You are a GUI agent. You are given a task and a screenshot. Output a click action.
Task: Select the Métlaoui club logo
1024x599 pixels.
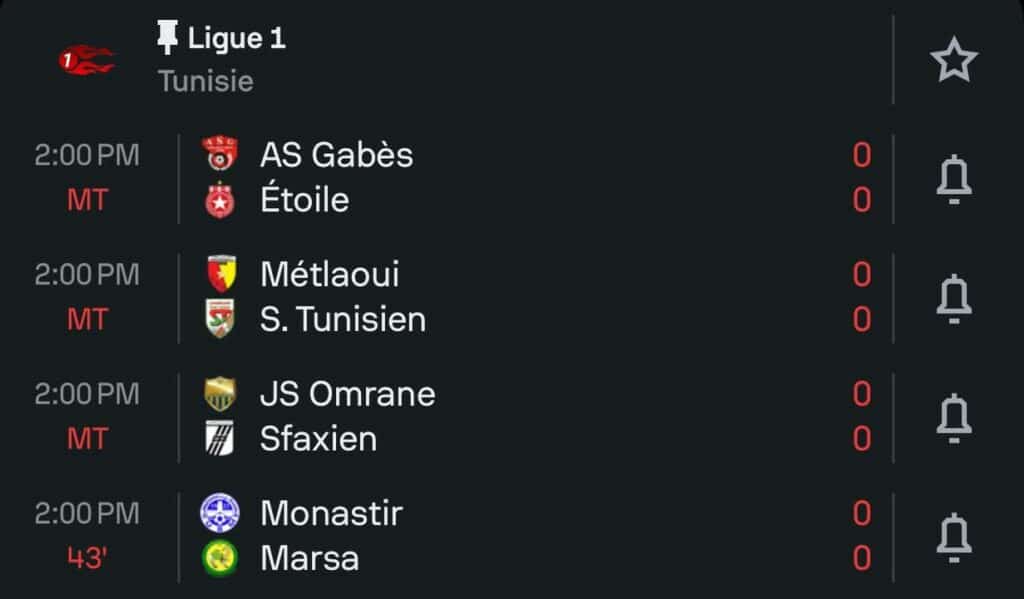point(219,274)
